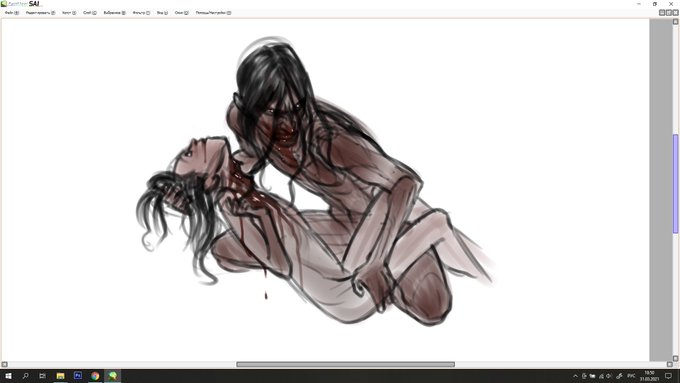Open the Холст (Canvas) menu
Image resolution: width=680 pixels, height=383 pixels.
pos(69,13)
